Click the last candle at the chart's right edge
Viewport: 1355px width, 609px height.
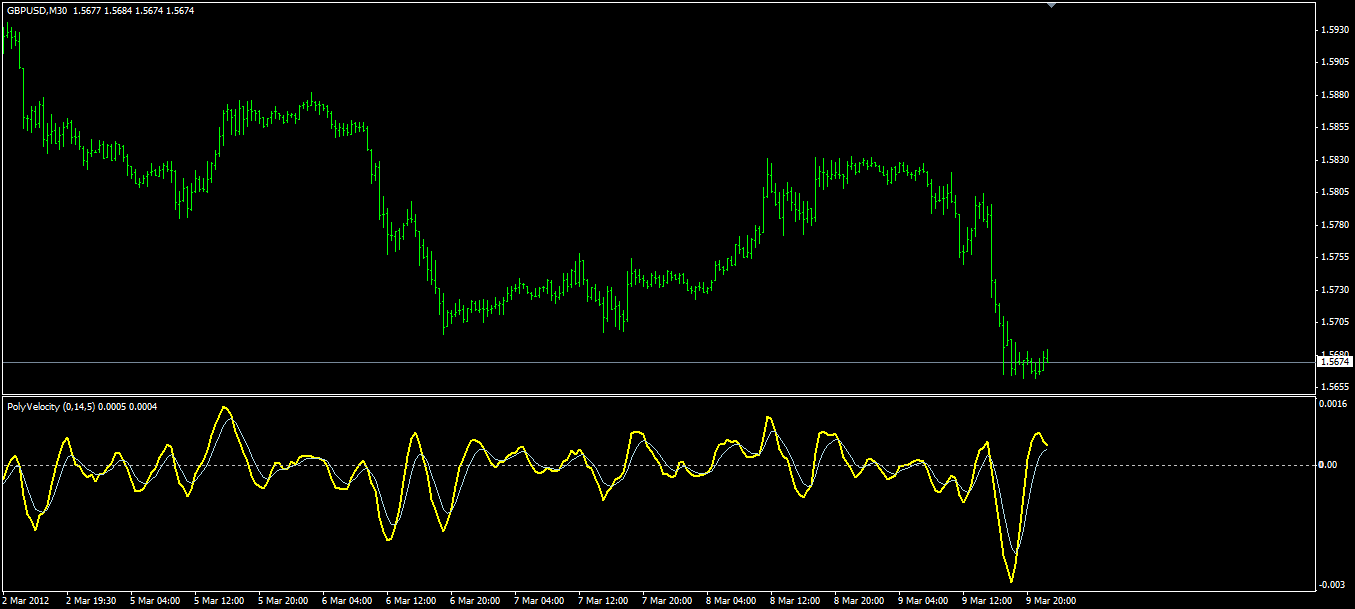pyautogui.click(x=1046, y=358)
